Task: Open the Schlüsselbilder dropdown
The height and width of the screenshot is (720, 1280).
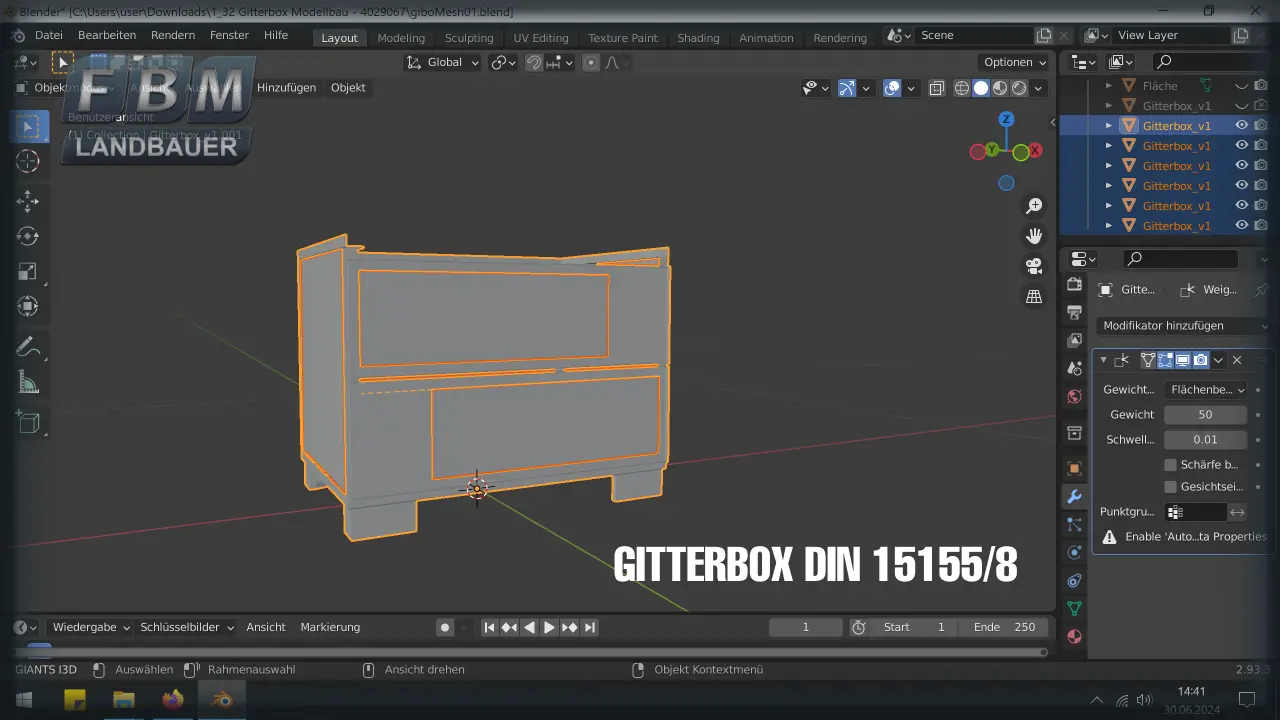Action: pyautogui.click(x=187, y=627)
